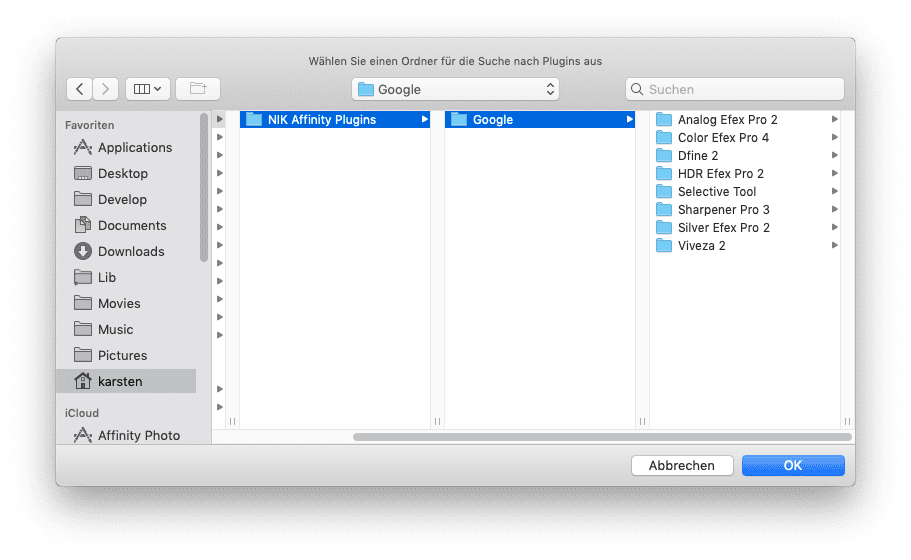Screen dimensions: 911x560
Task: Click the horizontal scrollbar below columns
Action: 602,437
